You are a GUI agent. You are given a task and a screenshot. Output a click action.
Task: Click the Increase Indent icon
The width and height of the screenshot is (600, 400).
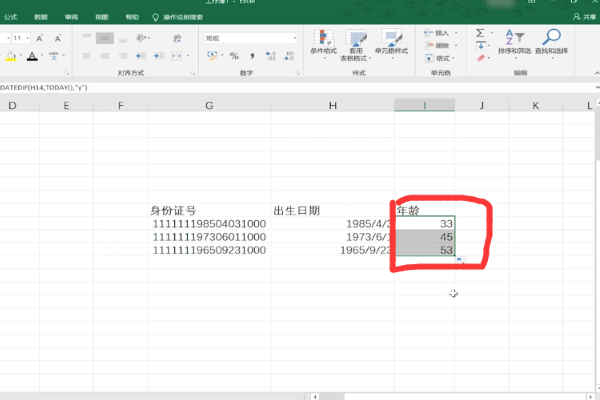158,56
